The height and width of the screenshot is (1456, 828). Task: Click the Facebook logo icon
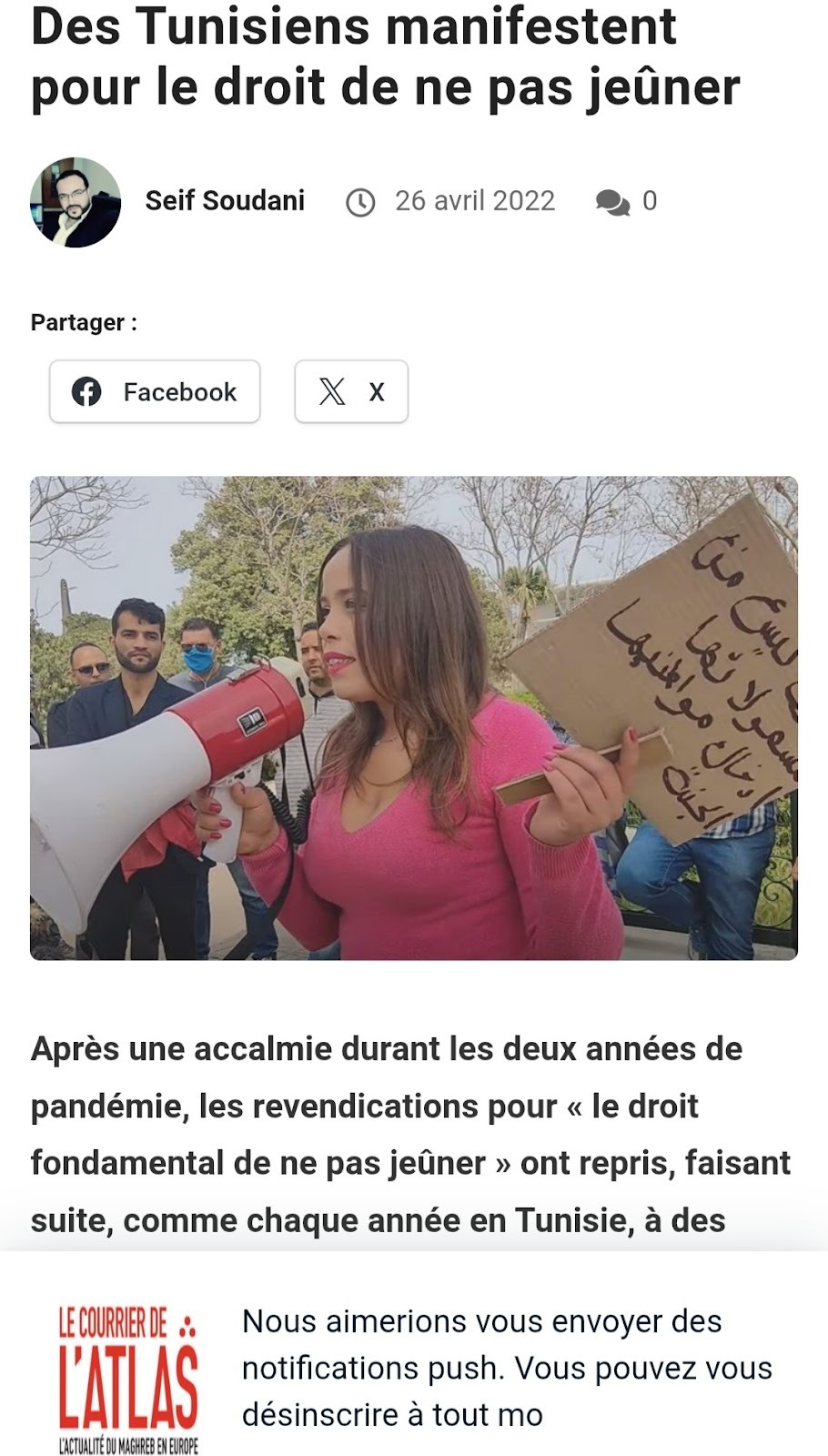86,391
